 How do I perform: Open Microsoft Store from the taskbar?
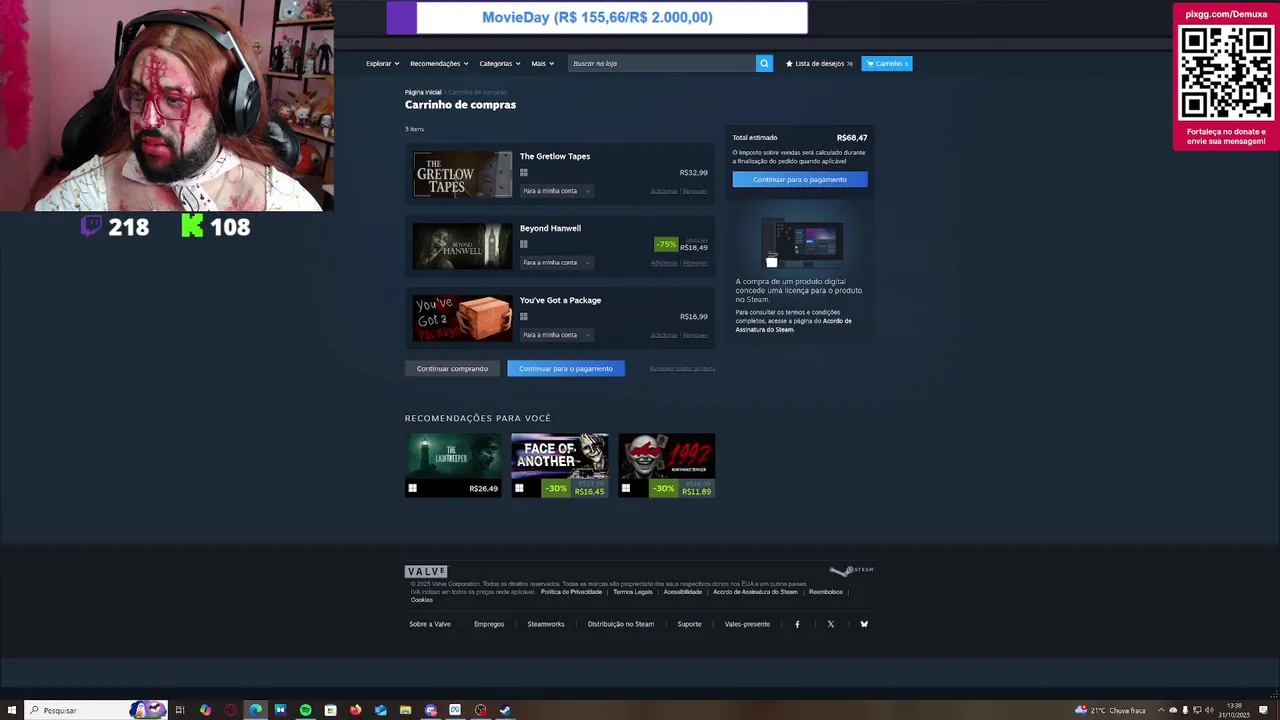click(x=330, y=710)
